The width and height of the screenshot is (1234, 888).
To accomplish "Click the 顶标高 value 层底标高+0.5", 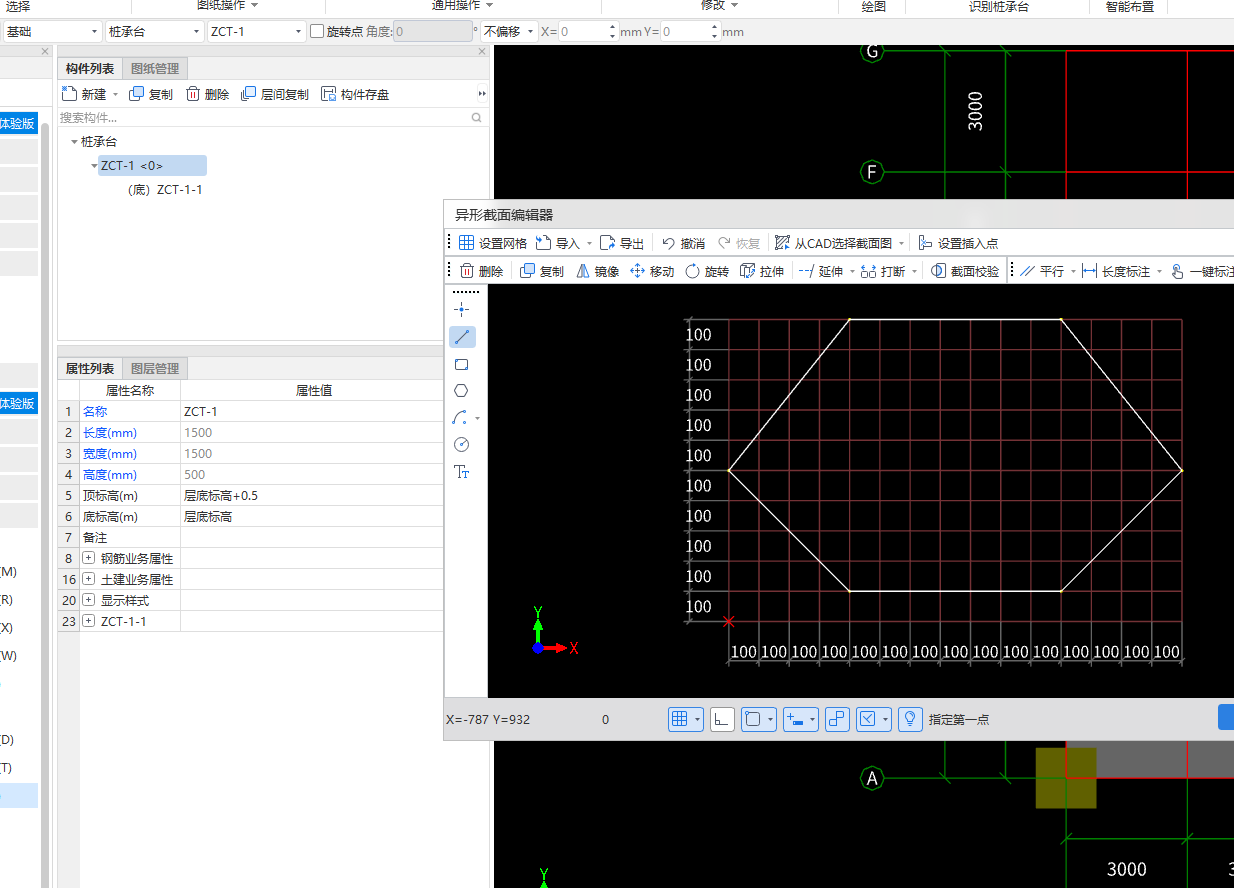I will click(313, 495).
